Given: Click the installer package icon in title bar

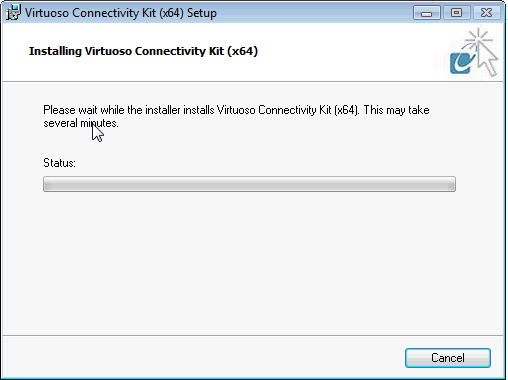Looking at the screenshot, I should (13, 13).
